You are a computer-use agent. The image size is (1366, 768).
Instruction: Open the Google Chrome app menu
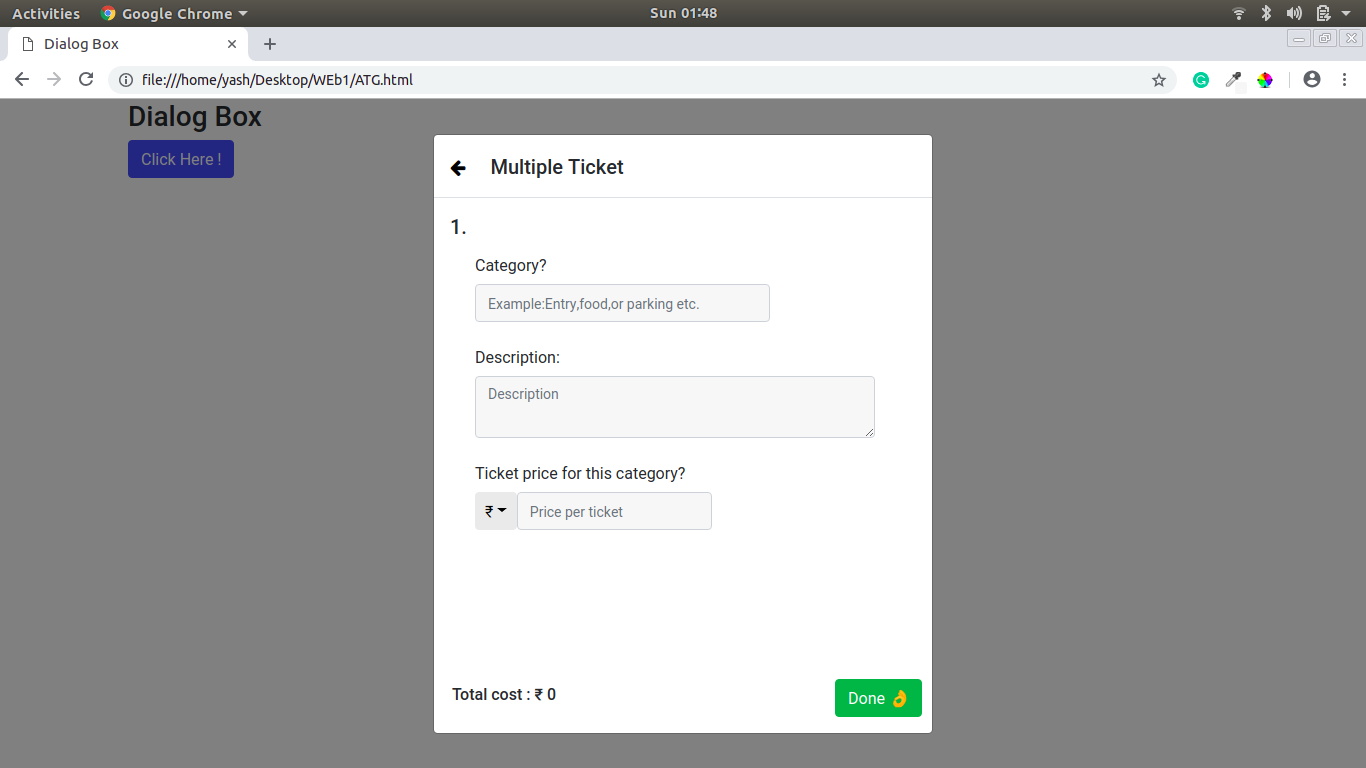(x=174, y=13)
